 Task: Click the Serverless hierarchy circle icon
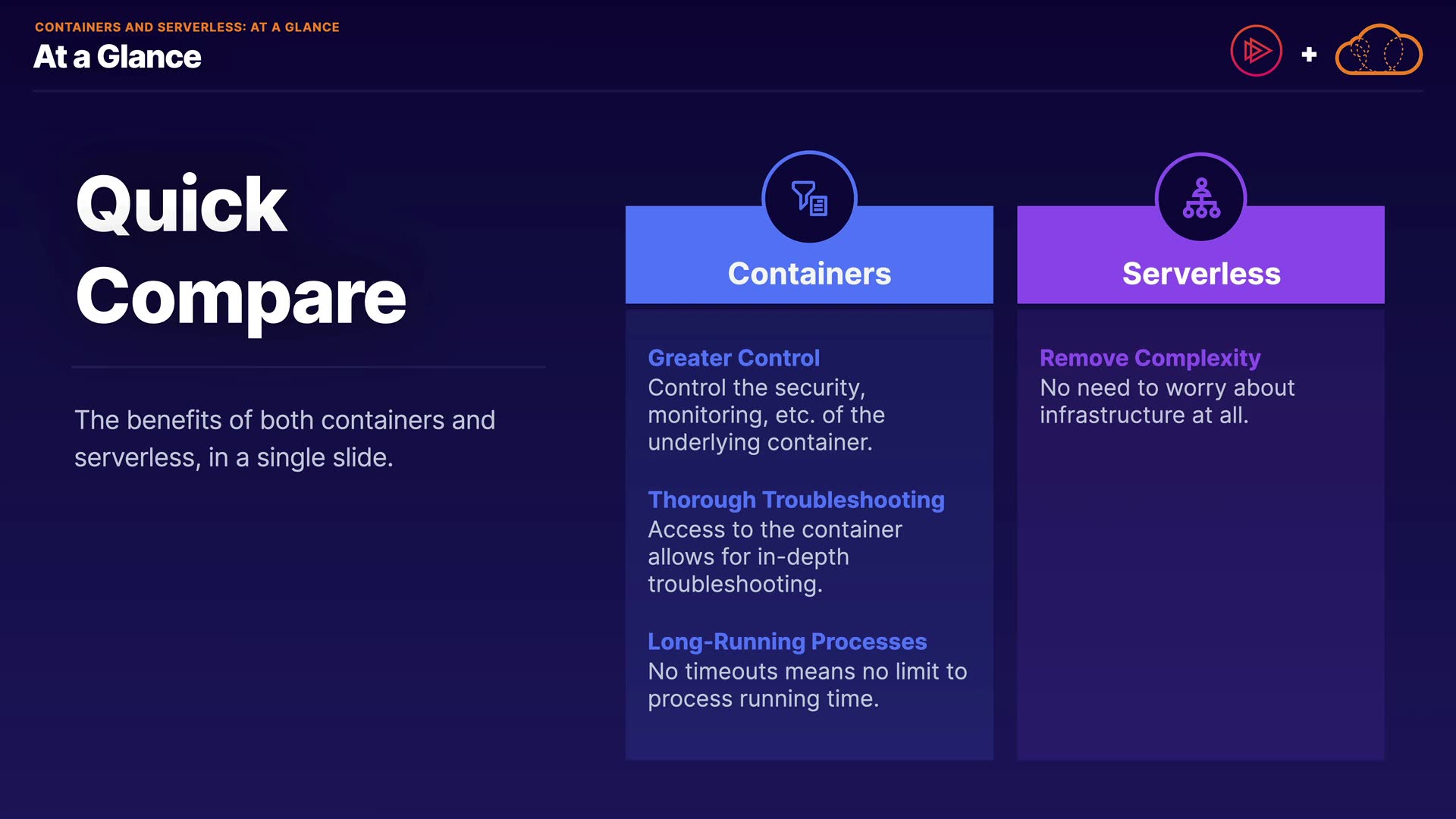(x=1201, y=198)
